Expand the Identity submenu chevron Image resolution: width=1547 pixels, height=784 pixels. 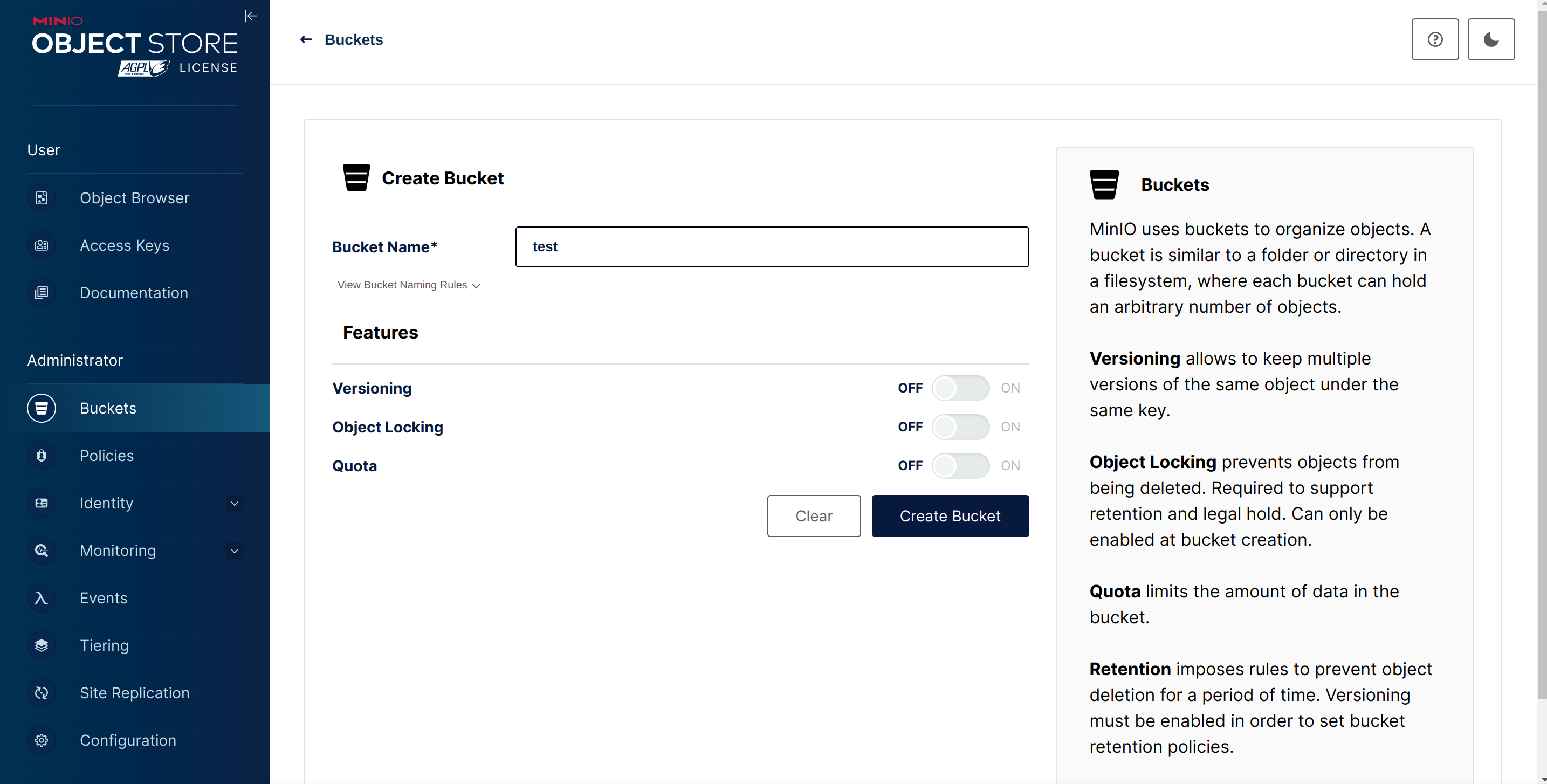pos(235,503)
